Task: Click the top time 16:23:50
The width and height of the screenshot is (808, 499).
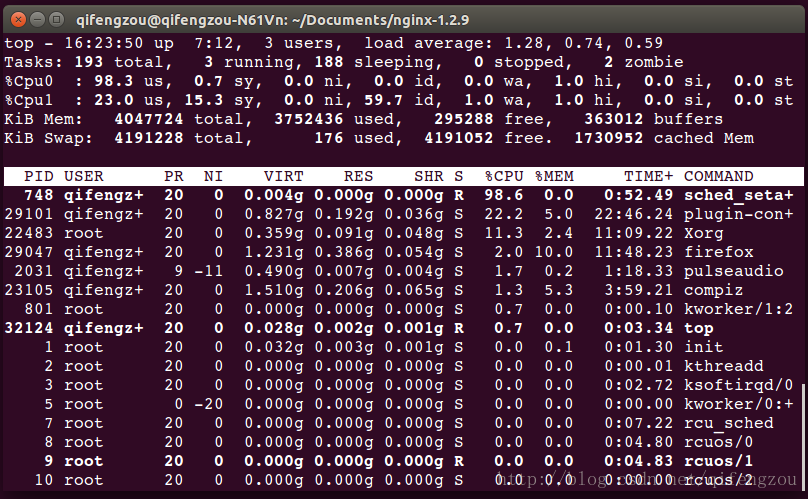Action: pyautogui.click(x=104, y=43)
